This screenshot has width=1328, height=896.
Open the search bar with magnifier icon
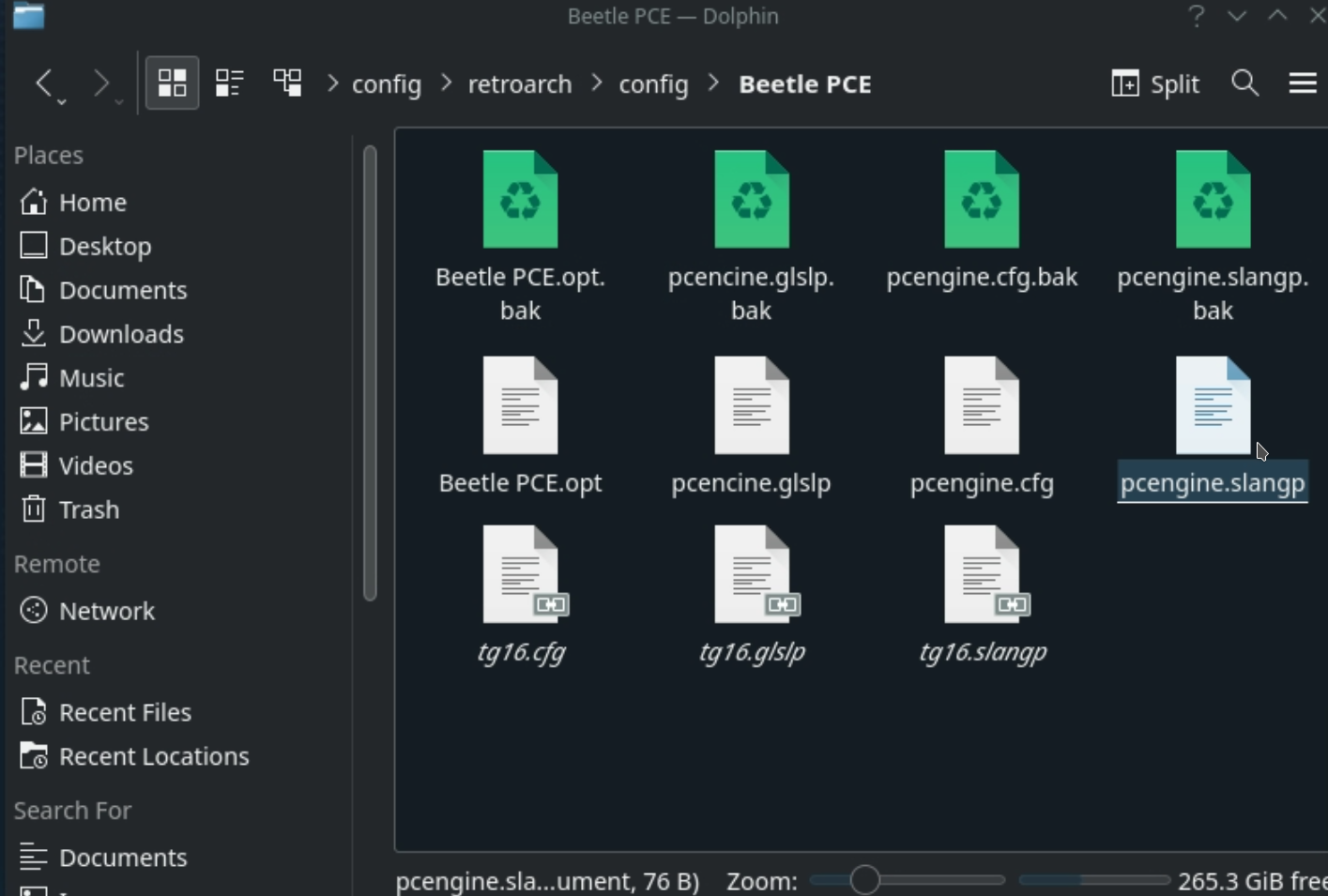[x=1244, y=83]
